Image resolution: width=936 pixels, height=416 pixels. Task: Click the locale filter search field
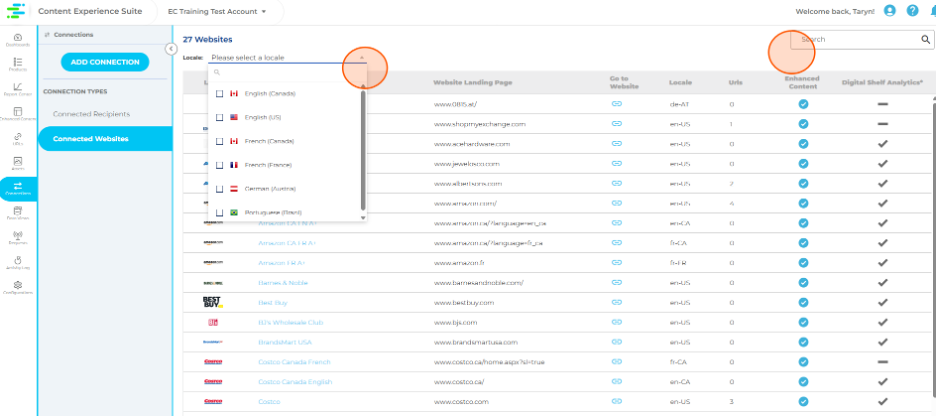[287, 72]
